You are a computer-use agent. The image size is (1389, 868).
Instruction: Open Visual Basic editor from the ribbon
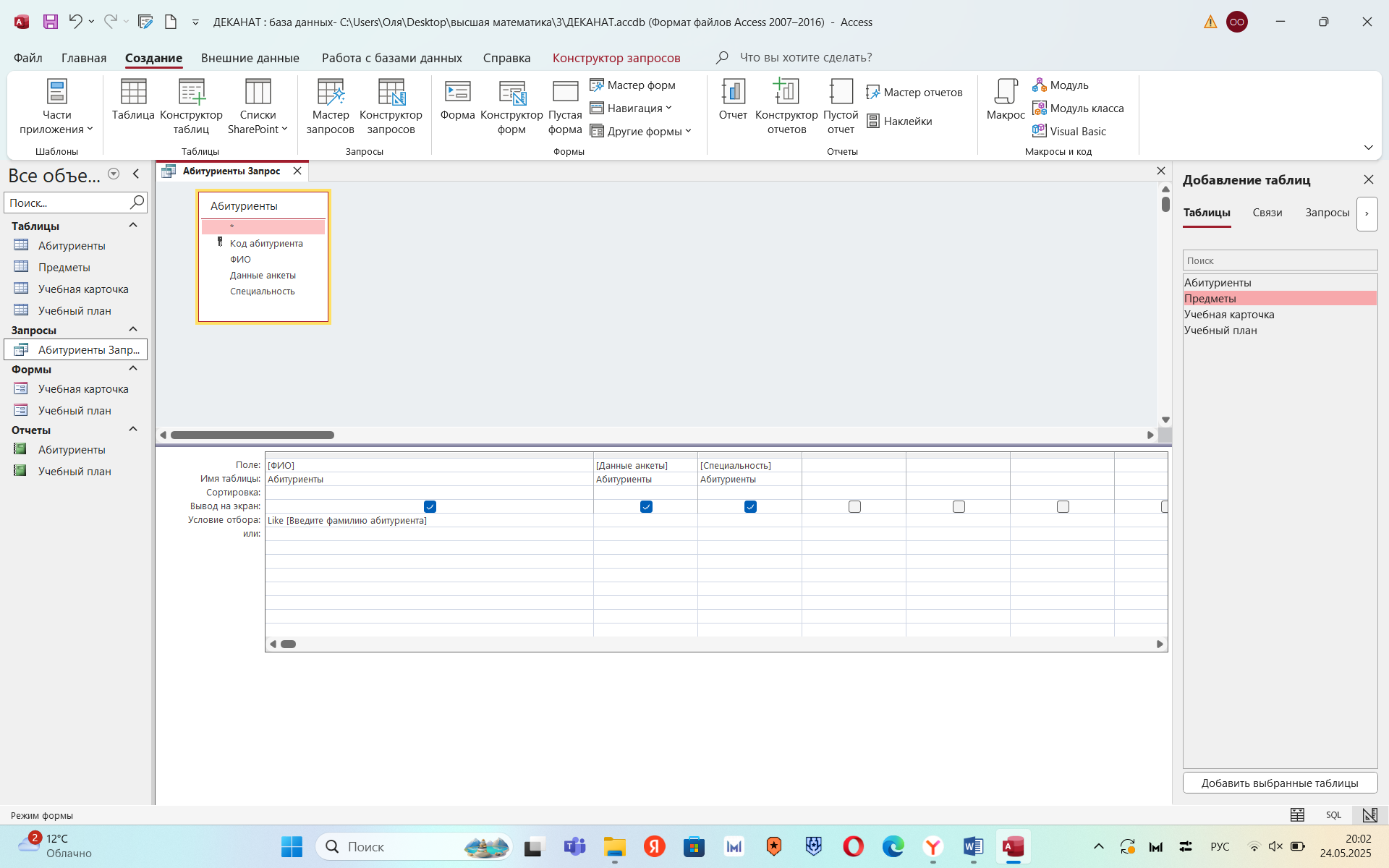click(x=1070, y=131)
